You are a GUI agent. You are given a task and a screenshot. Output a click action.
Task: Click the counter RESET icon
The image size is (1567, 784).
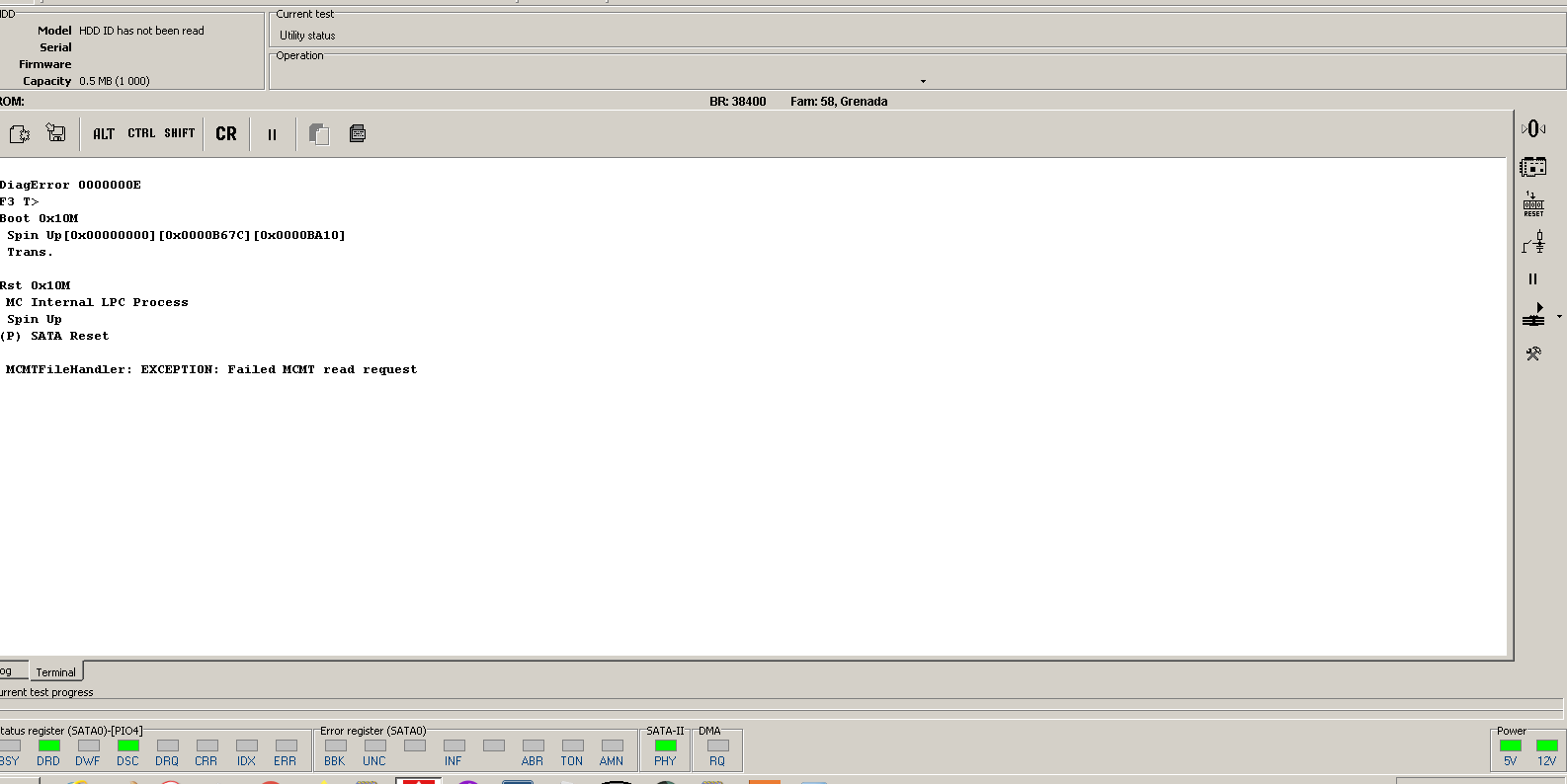(x=1533, y=204)
